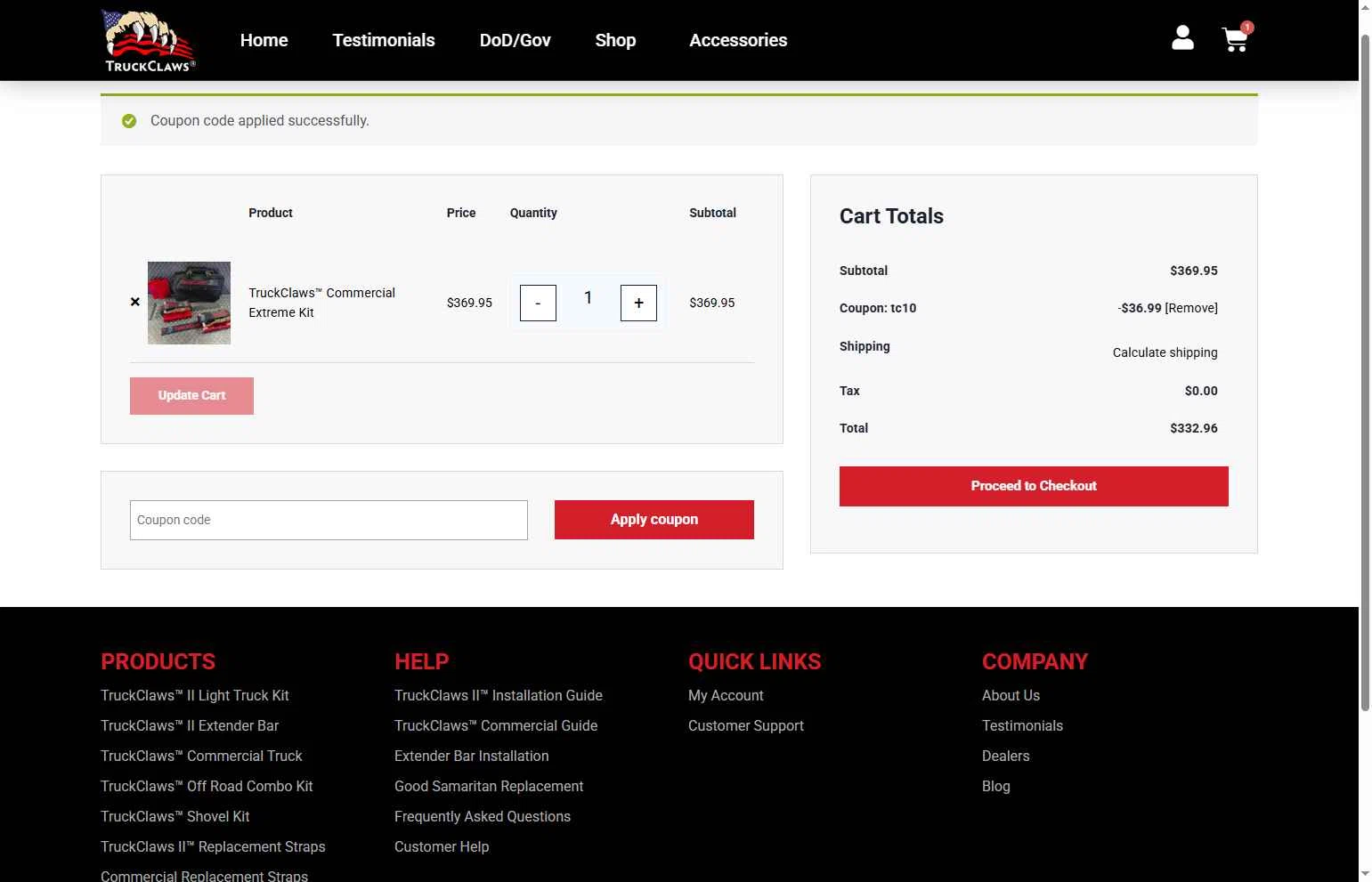Open the Shop menu
The image size is (1372, 882).
tap(615, 40)
